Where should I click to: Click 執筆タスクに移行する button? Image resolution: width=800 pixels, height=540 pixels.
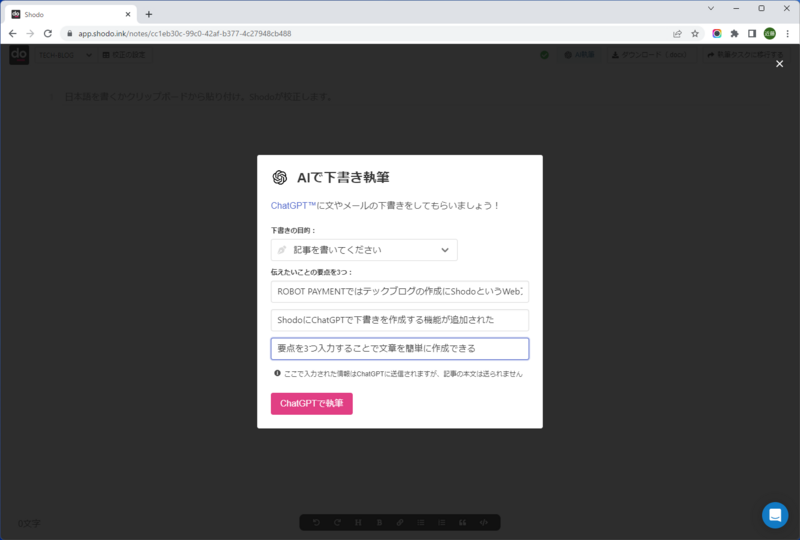(745, 55)
